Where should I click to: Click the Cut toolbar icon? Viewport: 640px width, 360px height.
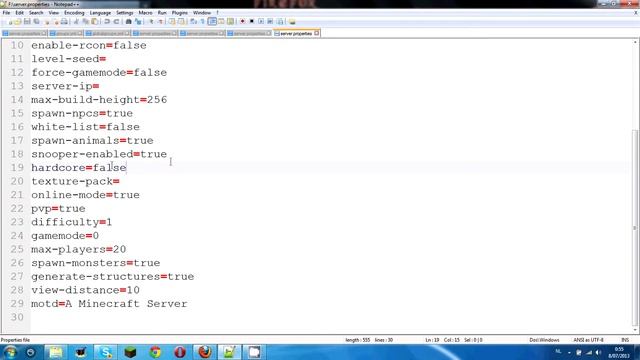coord(76,21)
